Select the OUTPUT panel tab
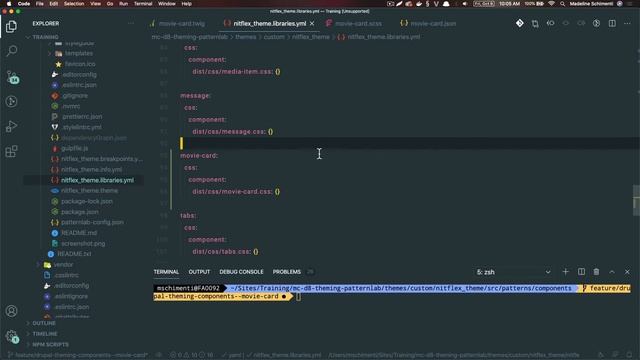The image size is (640, 360). [199, 272]
